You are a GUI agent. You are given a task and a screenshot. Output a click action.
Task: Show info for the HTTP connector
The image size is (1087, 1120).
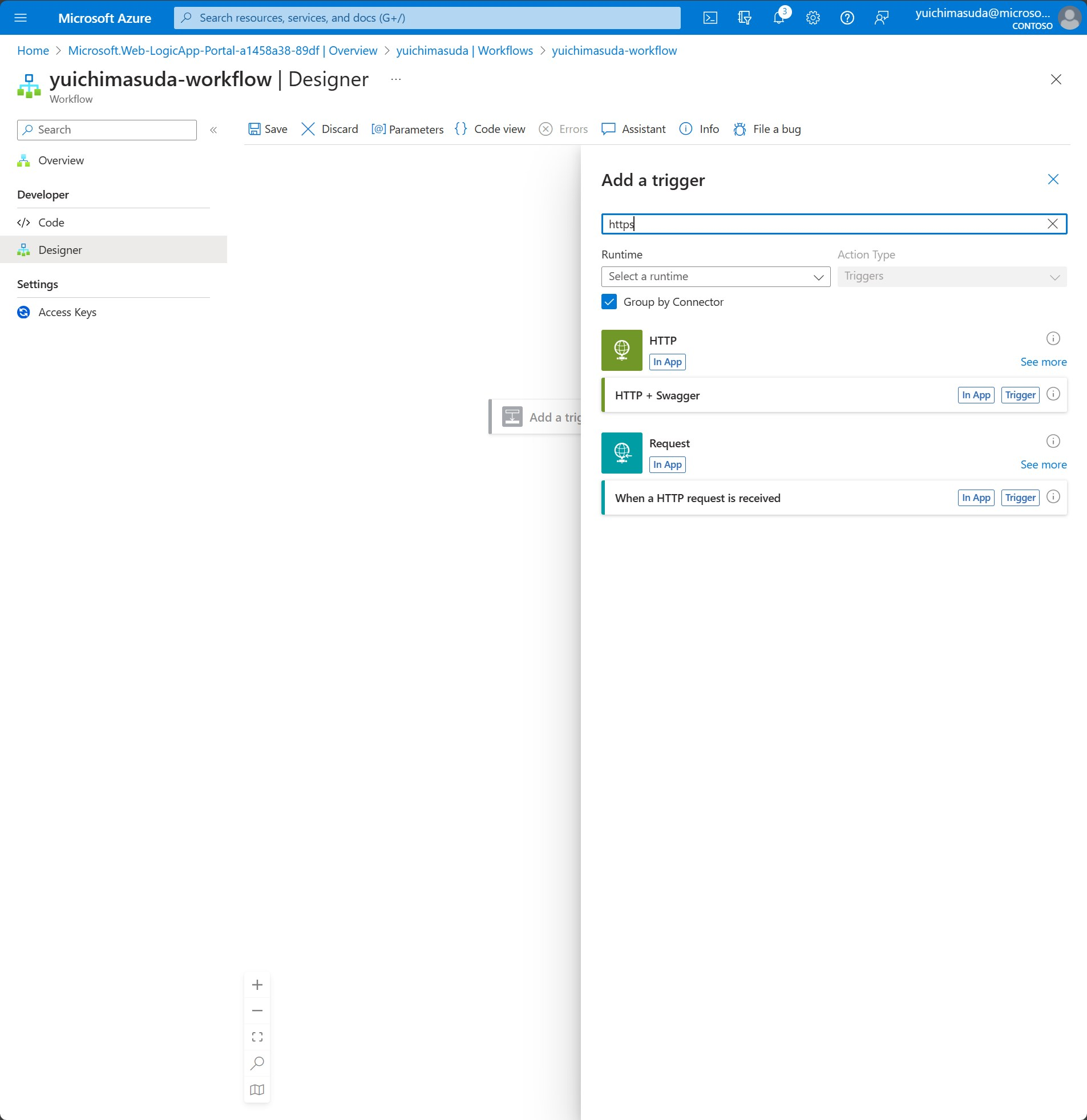click(1053, 339)
